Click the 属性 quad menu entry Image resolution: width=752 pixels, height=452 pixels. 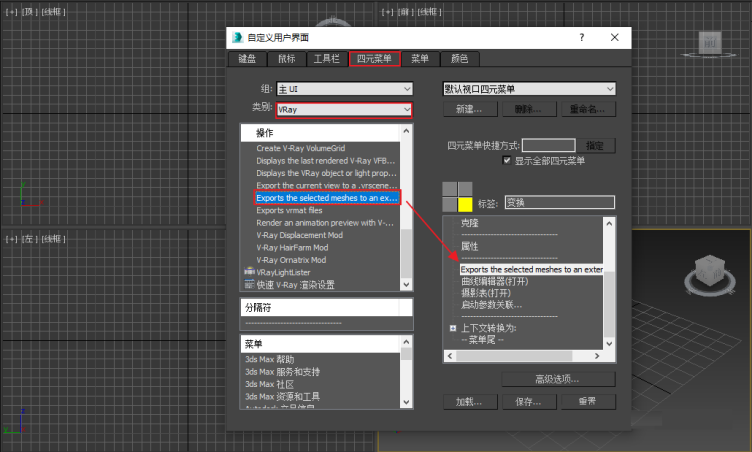(x=470, y=246)
